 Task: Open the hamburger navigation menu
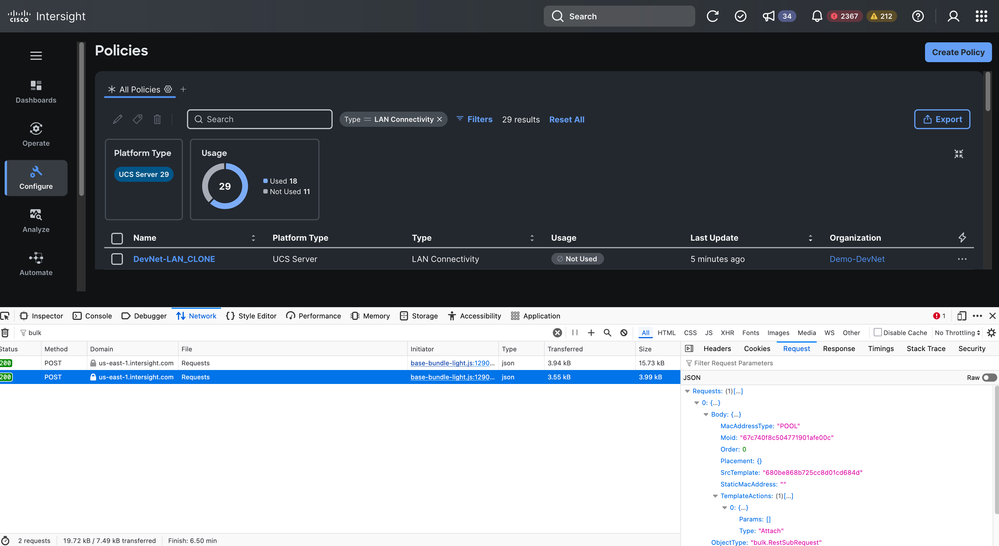point(36,55)
